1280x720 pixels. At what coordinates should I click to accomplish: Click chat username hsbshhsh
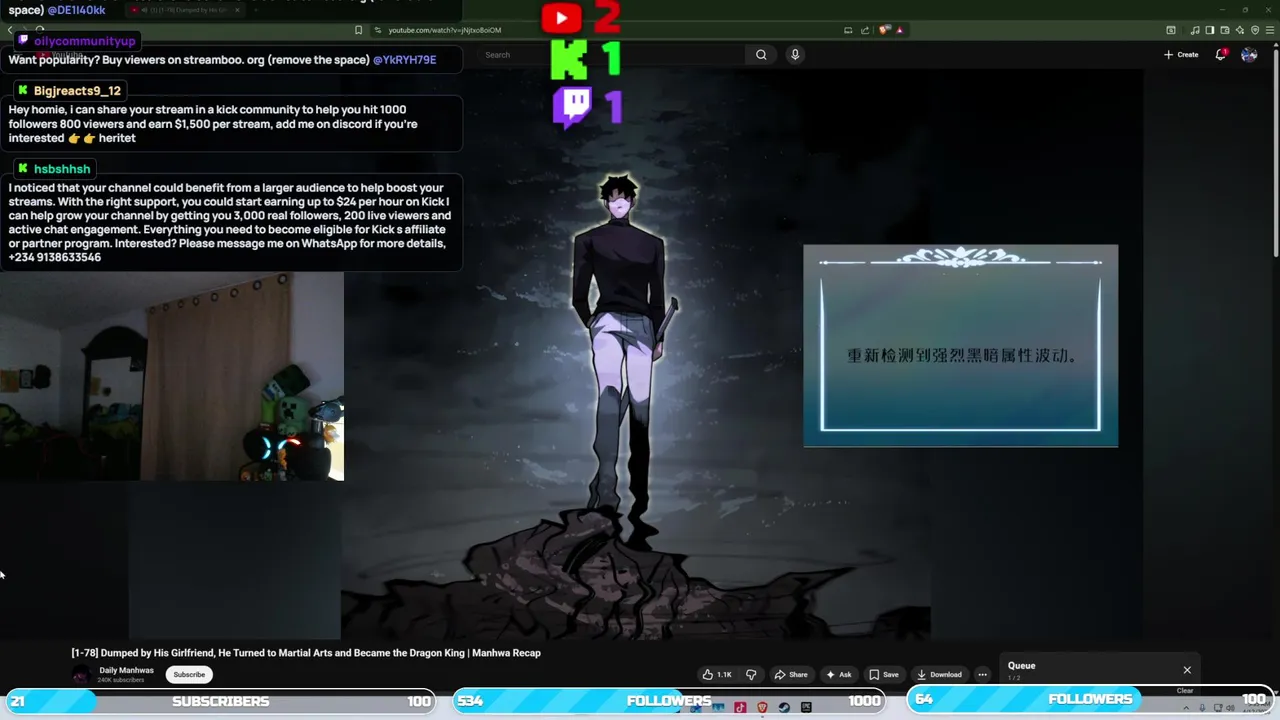pos(62,169)
